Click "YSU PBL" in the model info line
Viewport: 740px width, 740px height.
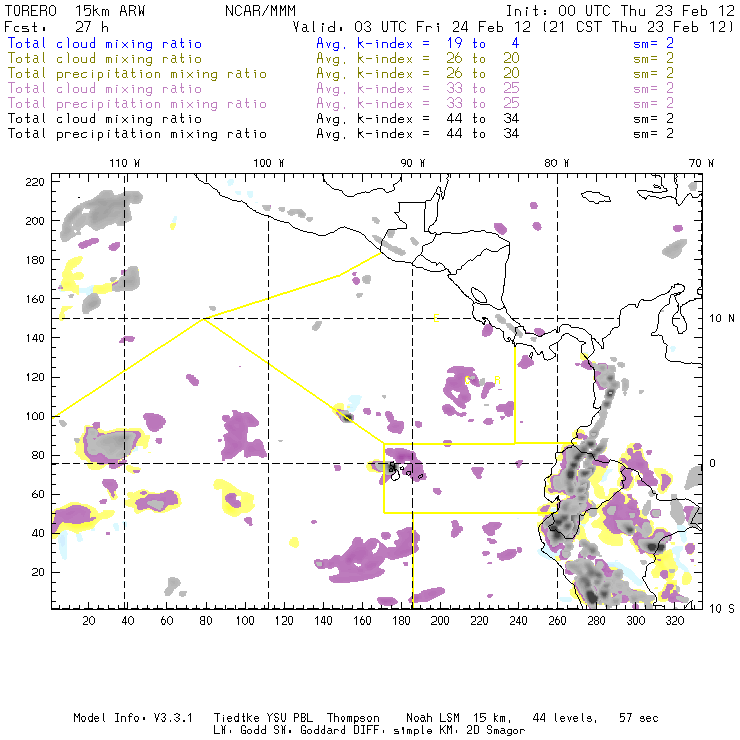point(289,718)
